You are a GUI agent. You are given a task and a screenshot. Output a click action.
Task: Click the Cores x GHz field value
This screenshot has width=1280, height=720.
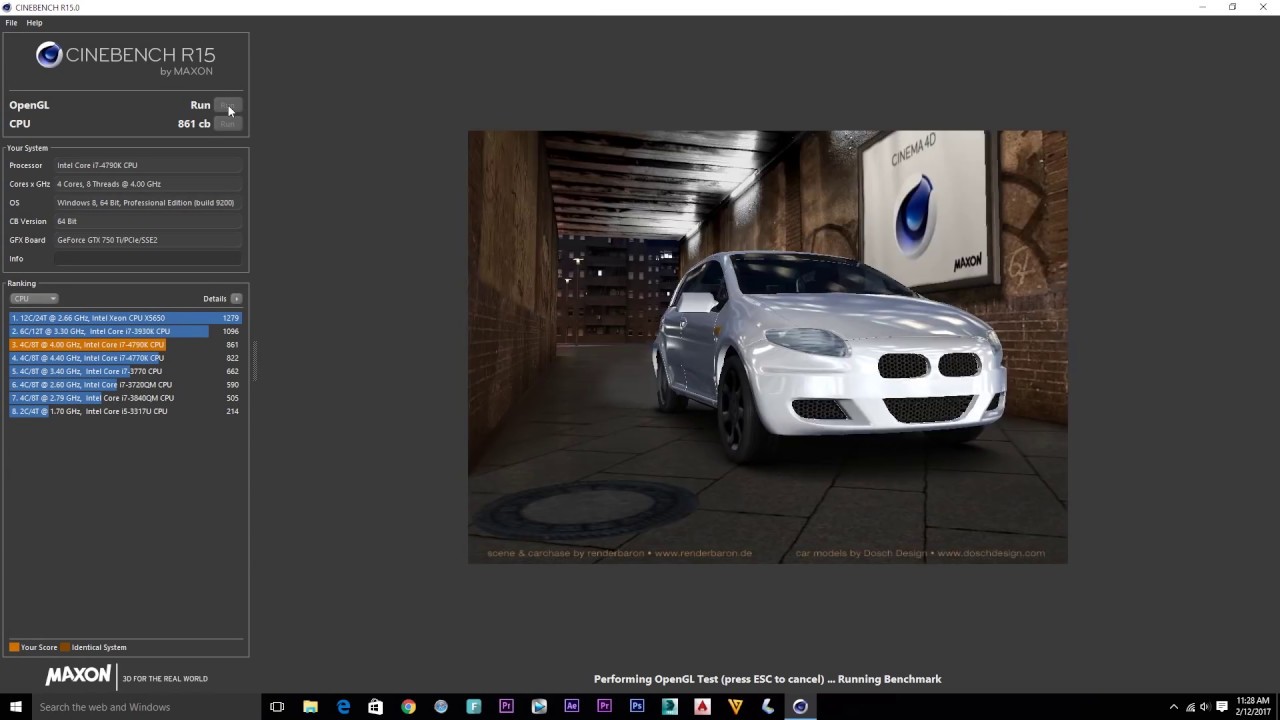[x=148, y=184]
